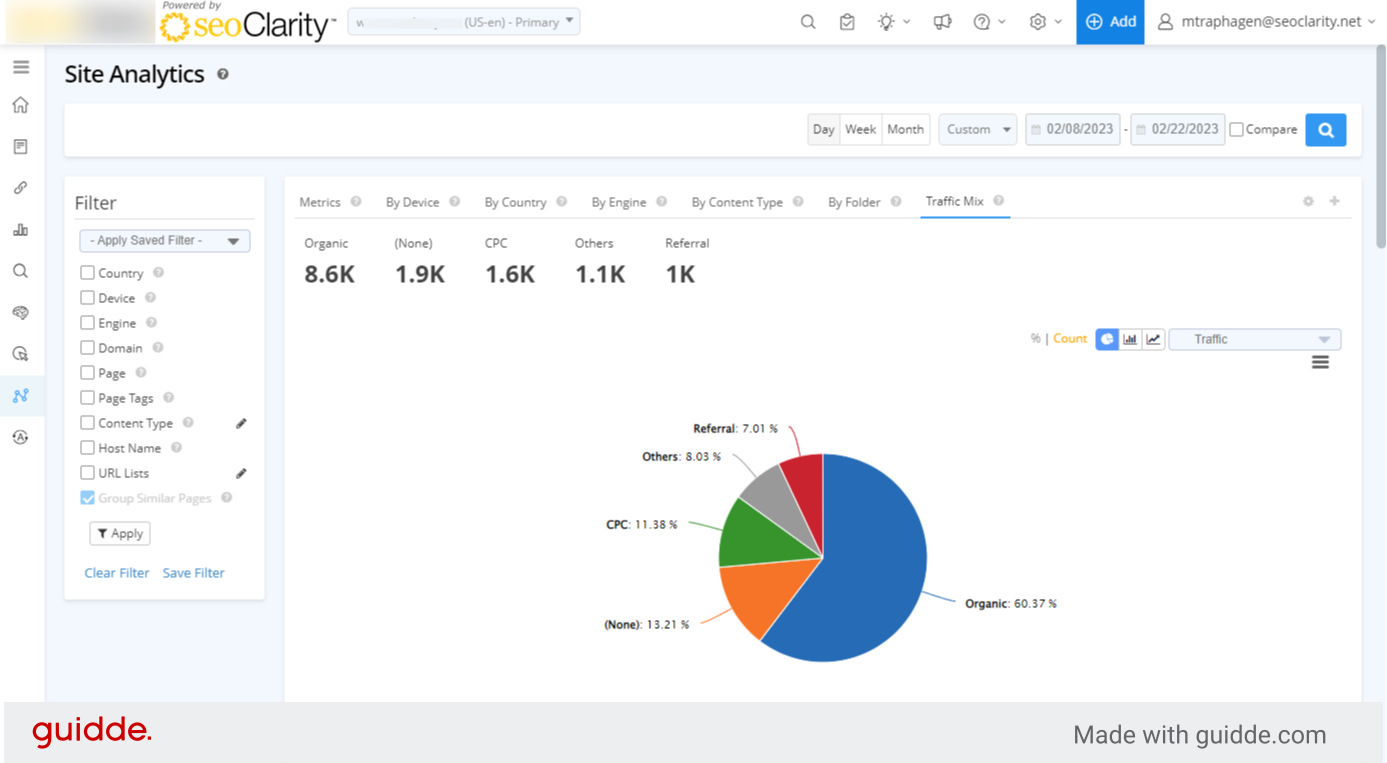Enable the Country filter checkbox
The image size is (1387, 763).
tap(86, 272)
